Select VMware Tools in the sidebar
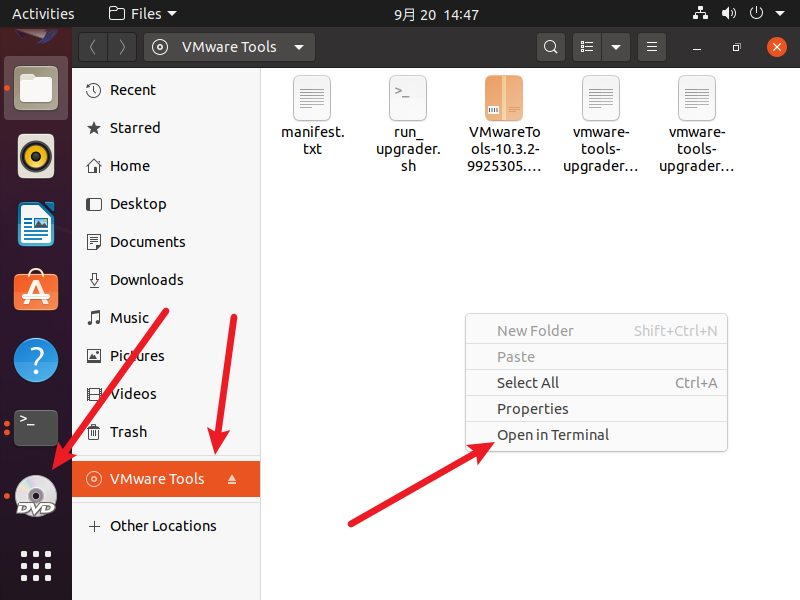Viewport: 800px width, 600px height. tap(166, 479)
